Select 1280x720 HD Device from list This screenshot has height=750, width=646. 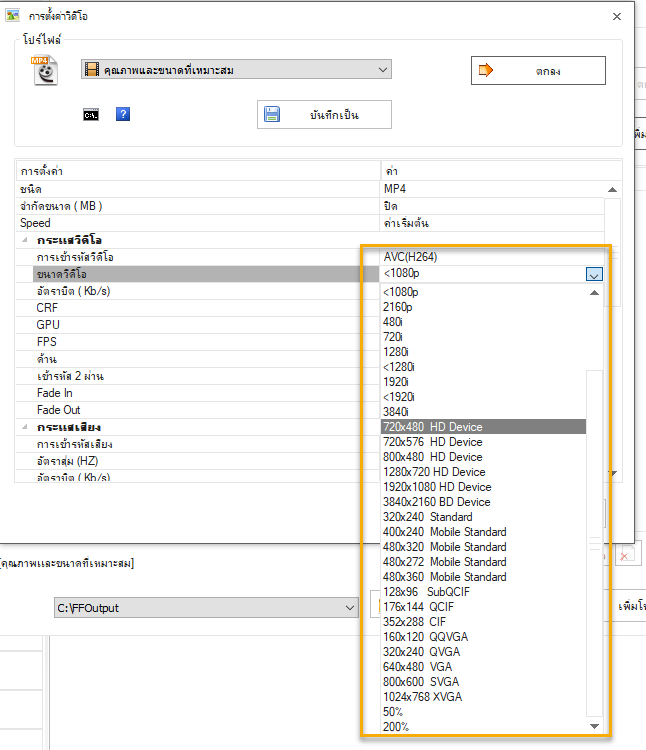click(434, 472)
